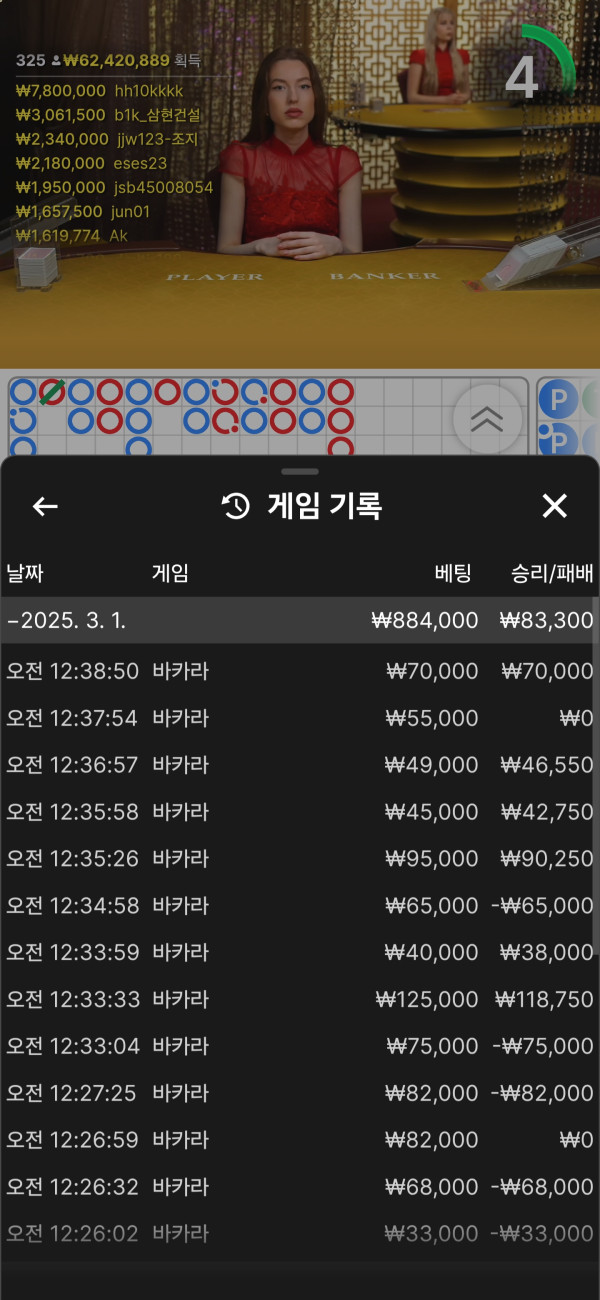Select the 12:35:26 game with ₩95,000 bet
This screenshot has width=600, height=1300.
click(298, 859)
